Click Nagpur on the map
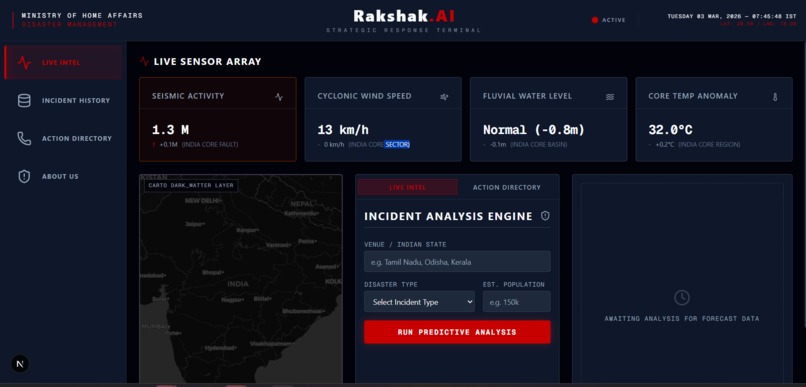806x387 pixels. click(x=233, y=299)
